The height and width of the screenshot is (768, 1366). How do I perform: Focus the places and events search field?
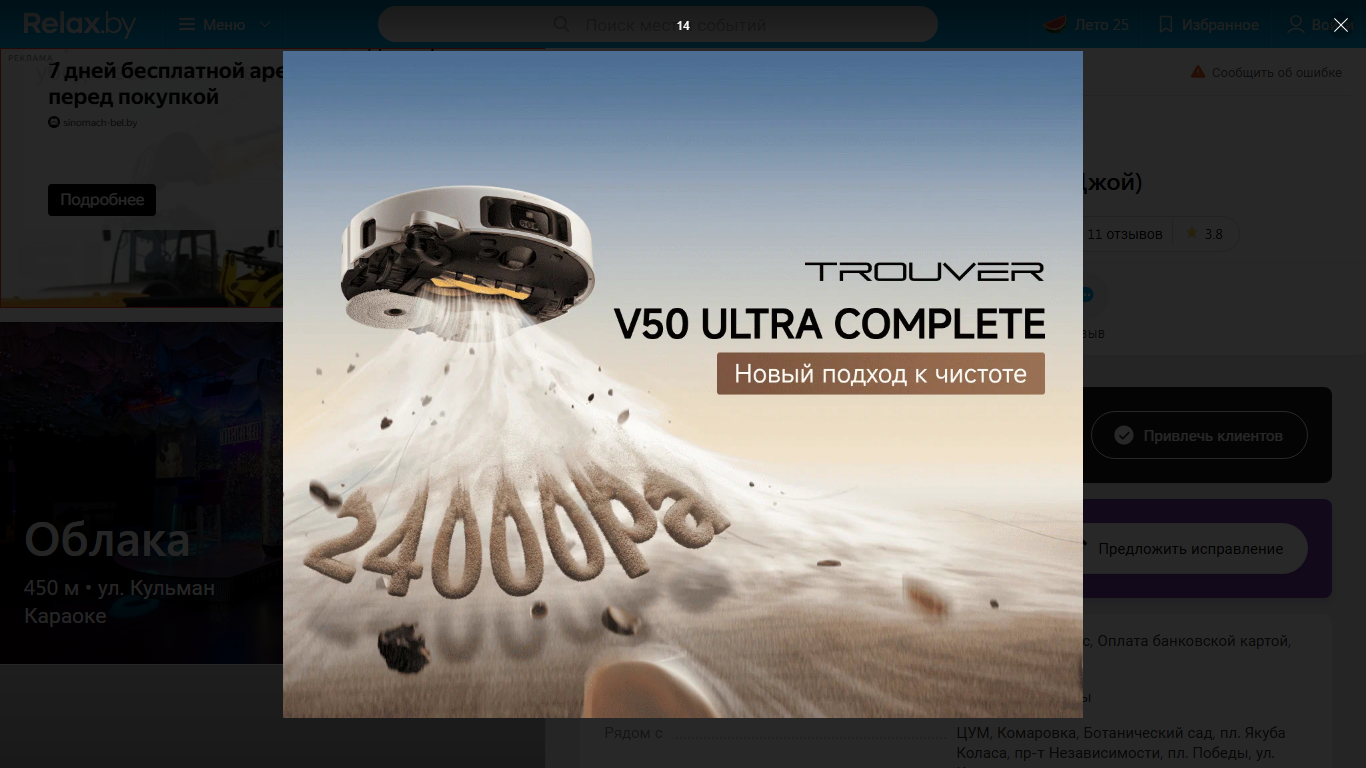(658, 24)
